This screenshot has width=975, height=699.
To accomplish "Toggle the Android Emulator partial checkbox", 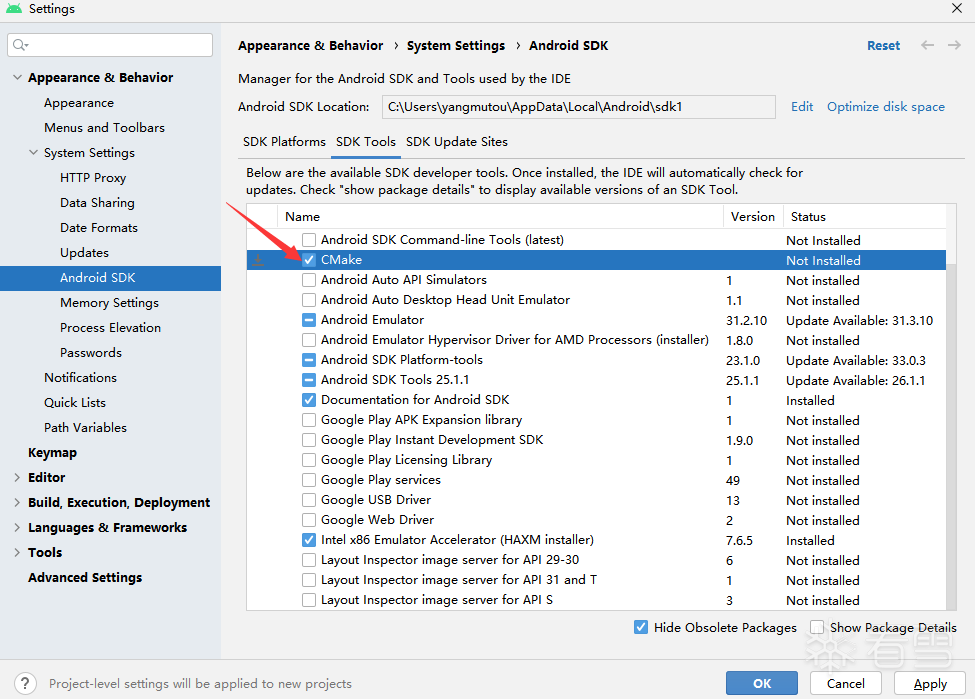I will click(309, 320).
